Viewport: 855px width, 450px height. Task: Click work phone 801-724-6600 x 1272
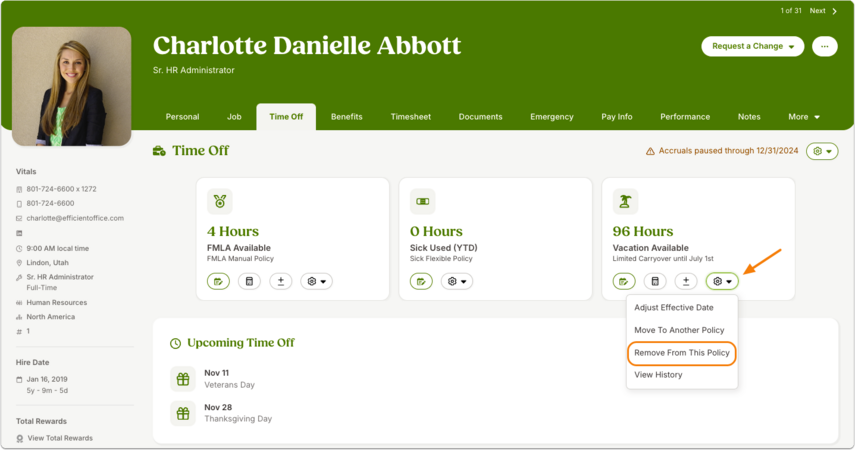(x=62, y=189)
